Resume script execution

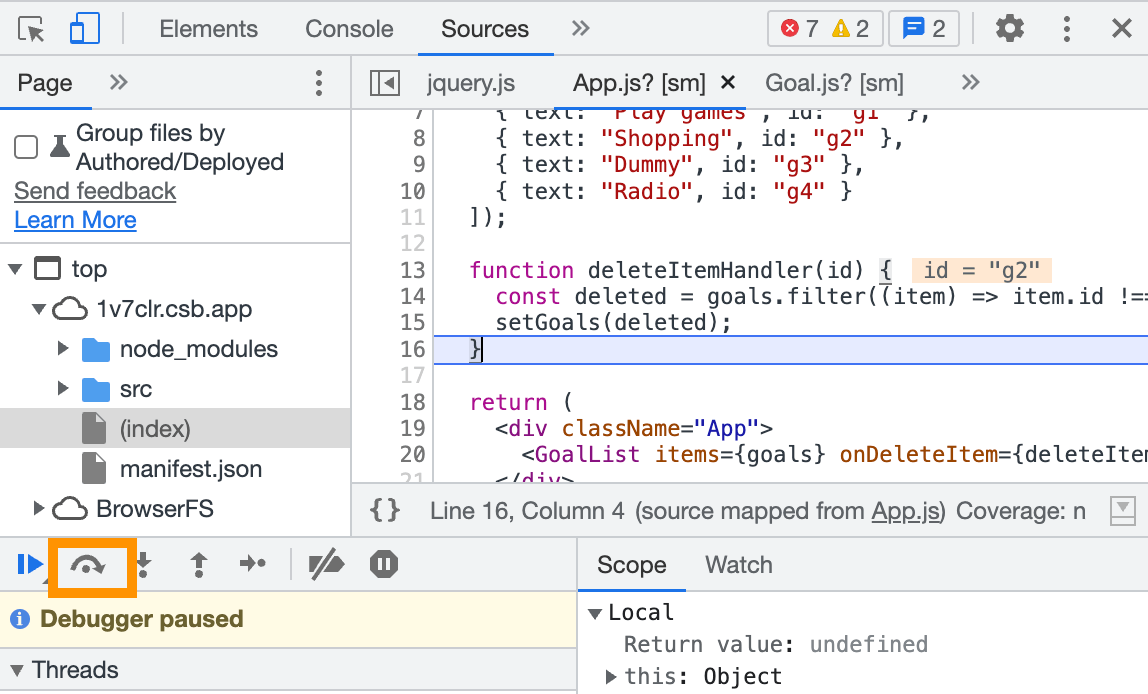pyautogui.click(x=29, y=564)
